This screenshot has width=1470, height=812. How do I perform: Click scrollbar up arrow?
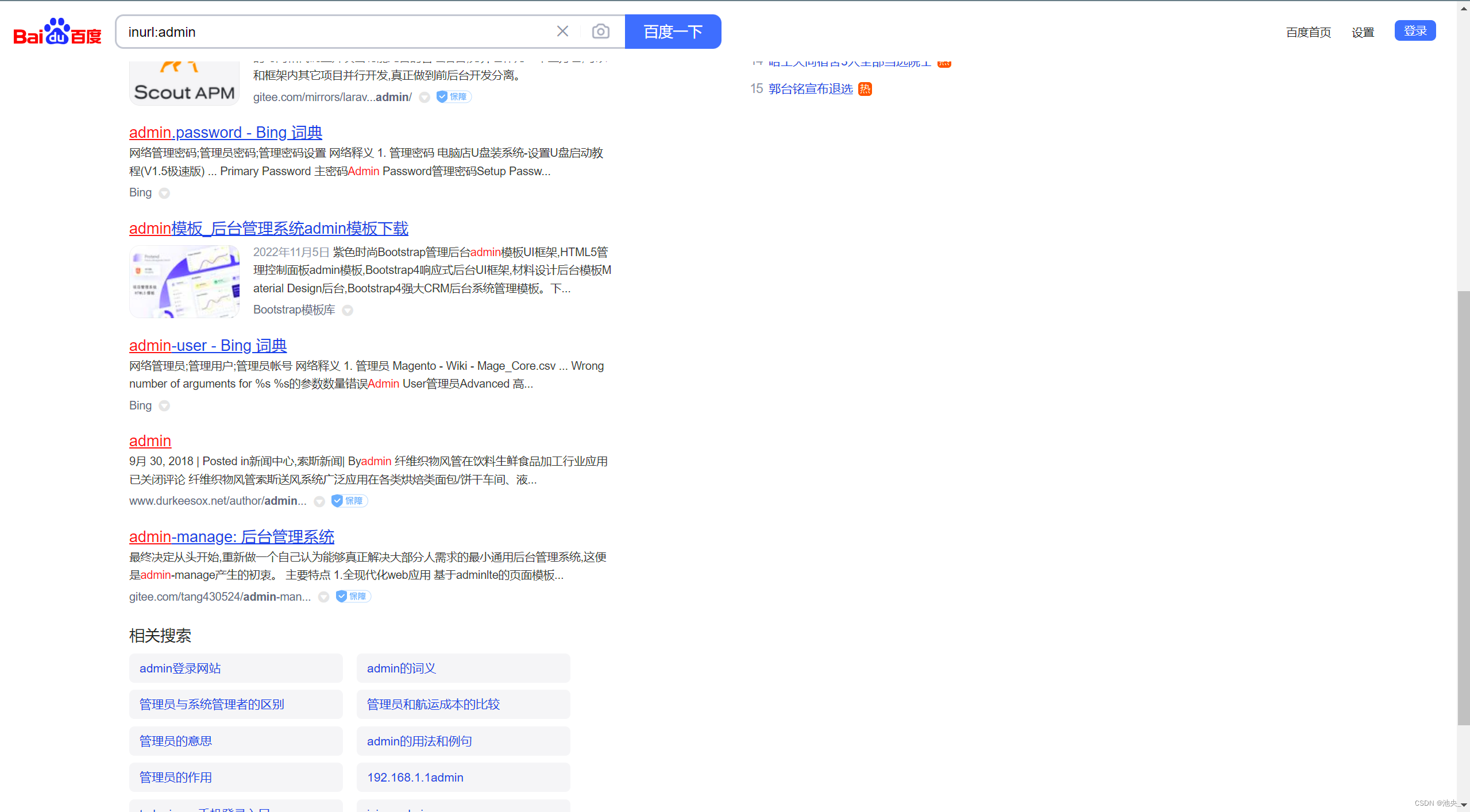click(1463, 7)
